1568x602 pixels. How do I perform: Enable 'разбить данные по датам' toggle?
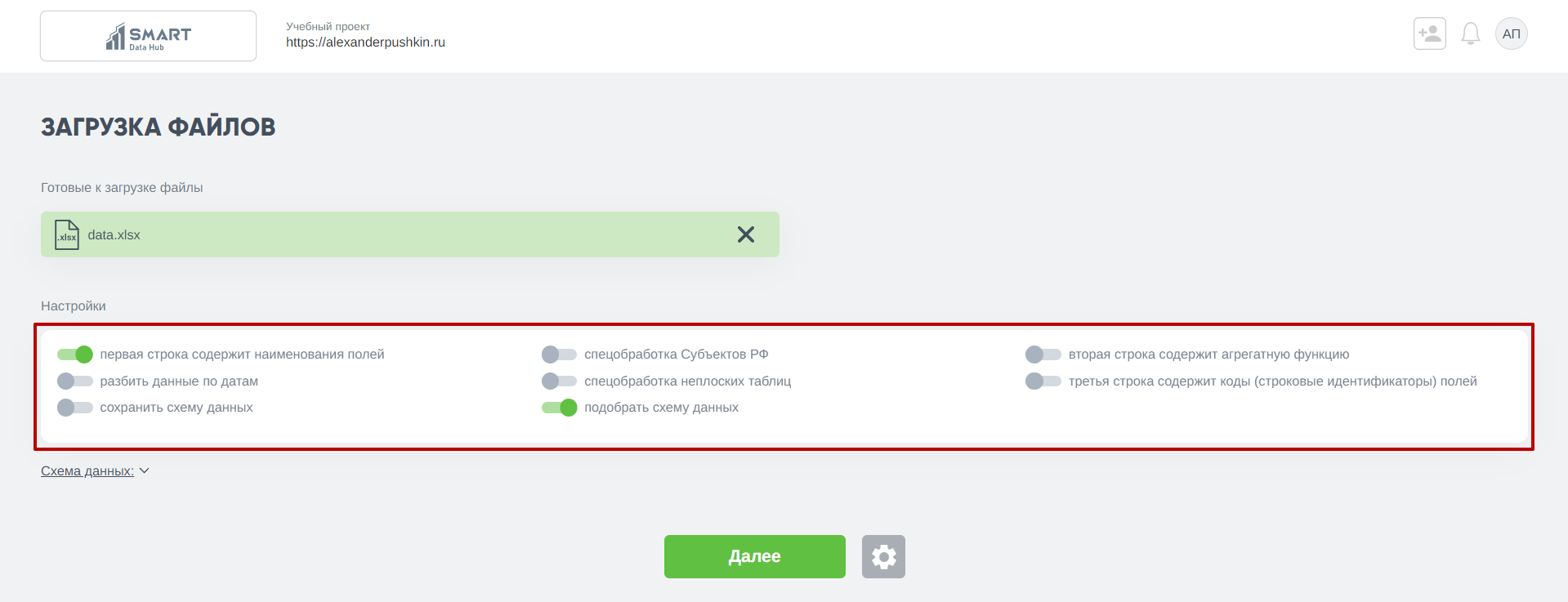coord(75,381)
